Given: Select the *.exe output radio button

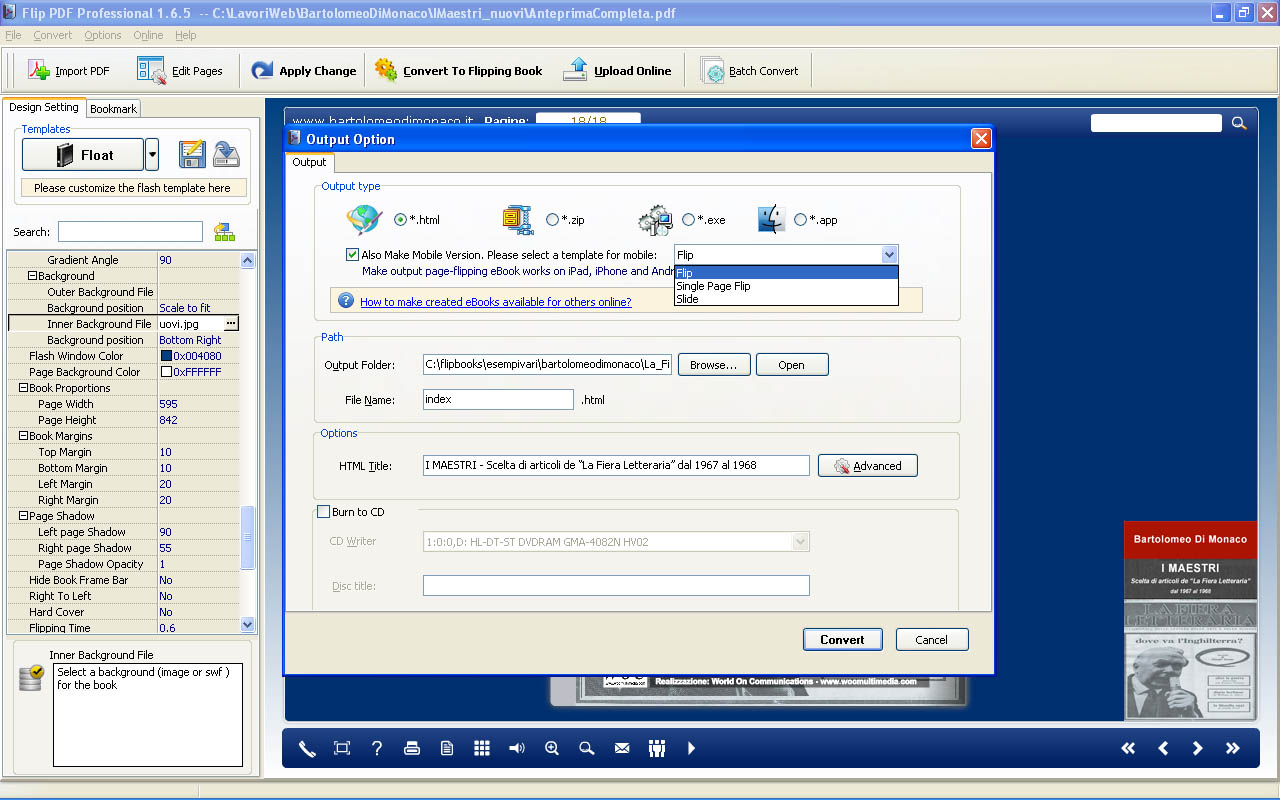Looking at the screenshot, I should click(689, 220).
